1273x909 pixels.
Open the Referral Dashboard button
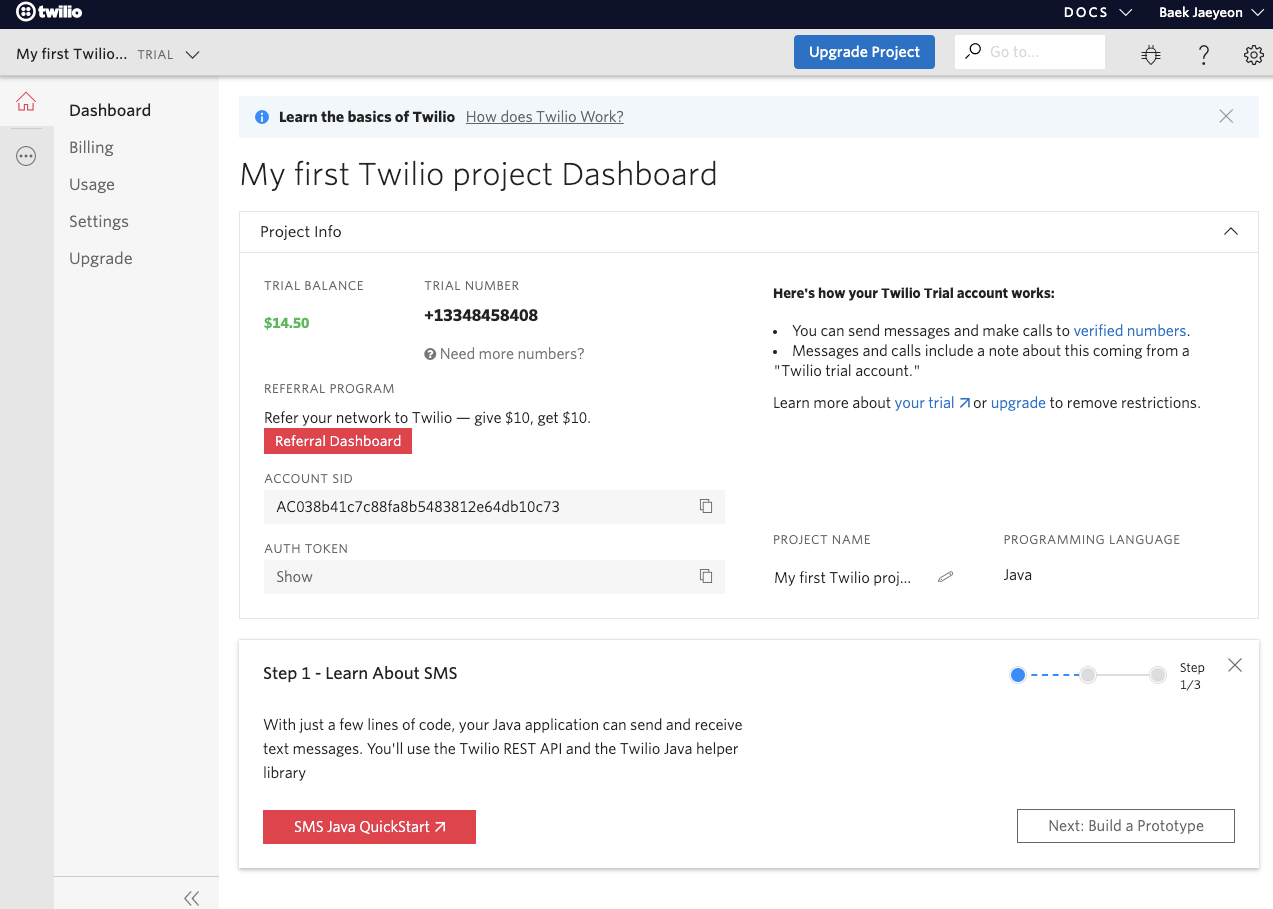point(338,441)
